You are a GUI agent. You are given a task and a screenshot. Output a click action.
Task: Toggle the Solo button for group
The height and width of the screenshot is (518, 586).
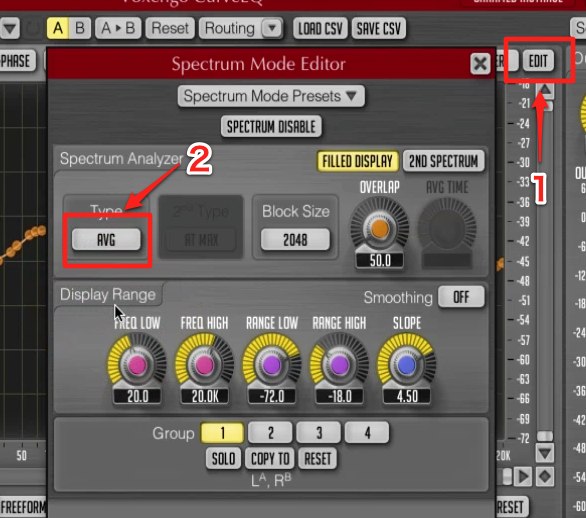coord(223,459)
